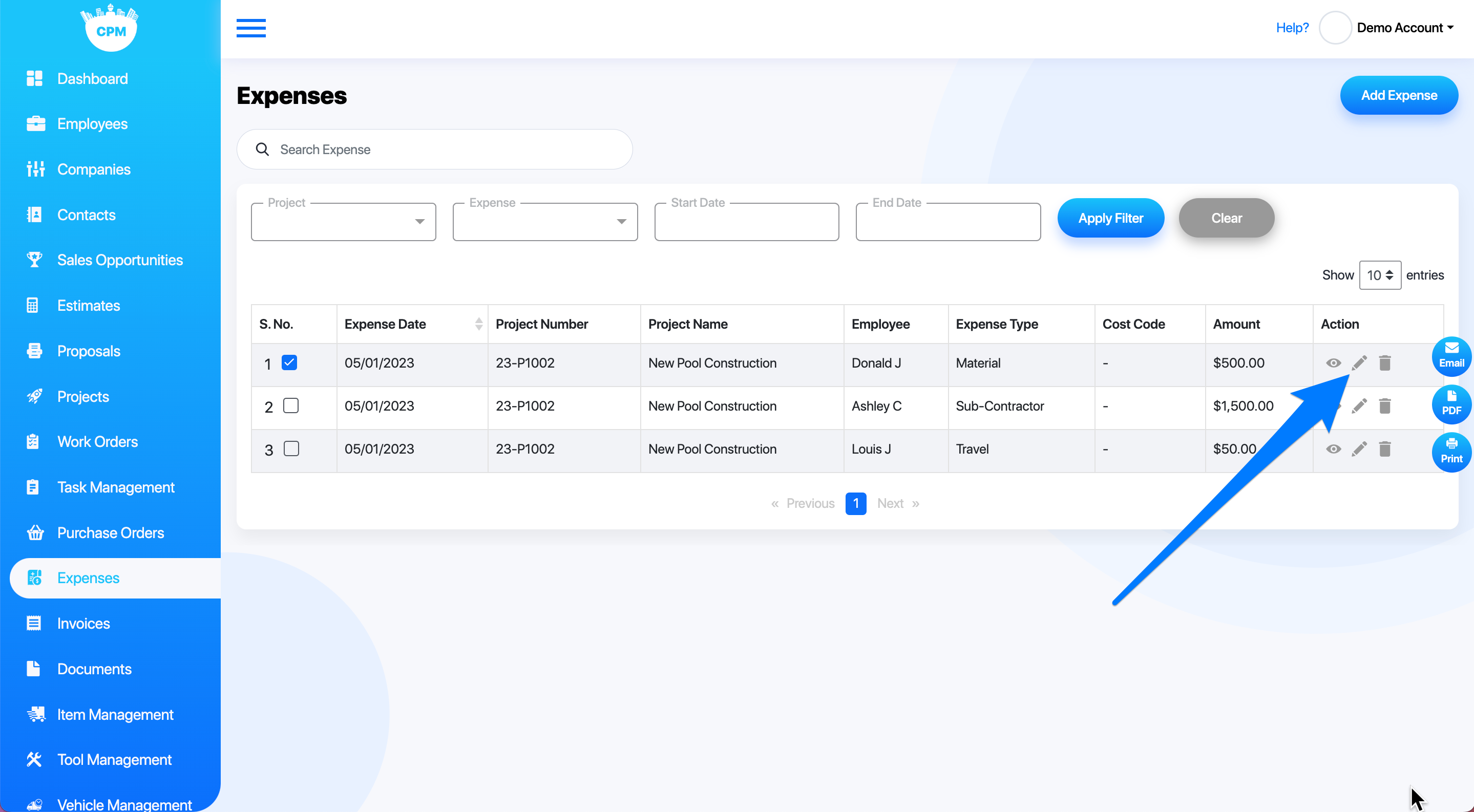Click the Documents file icon
Image resolution: width=1474 pixels, height=812 pixels.
click(33, 669)
